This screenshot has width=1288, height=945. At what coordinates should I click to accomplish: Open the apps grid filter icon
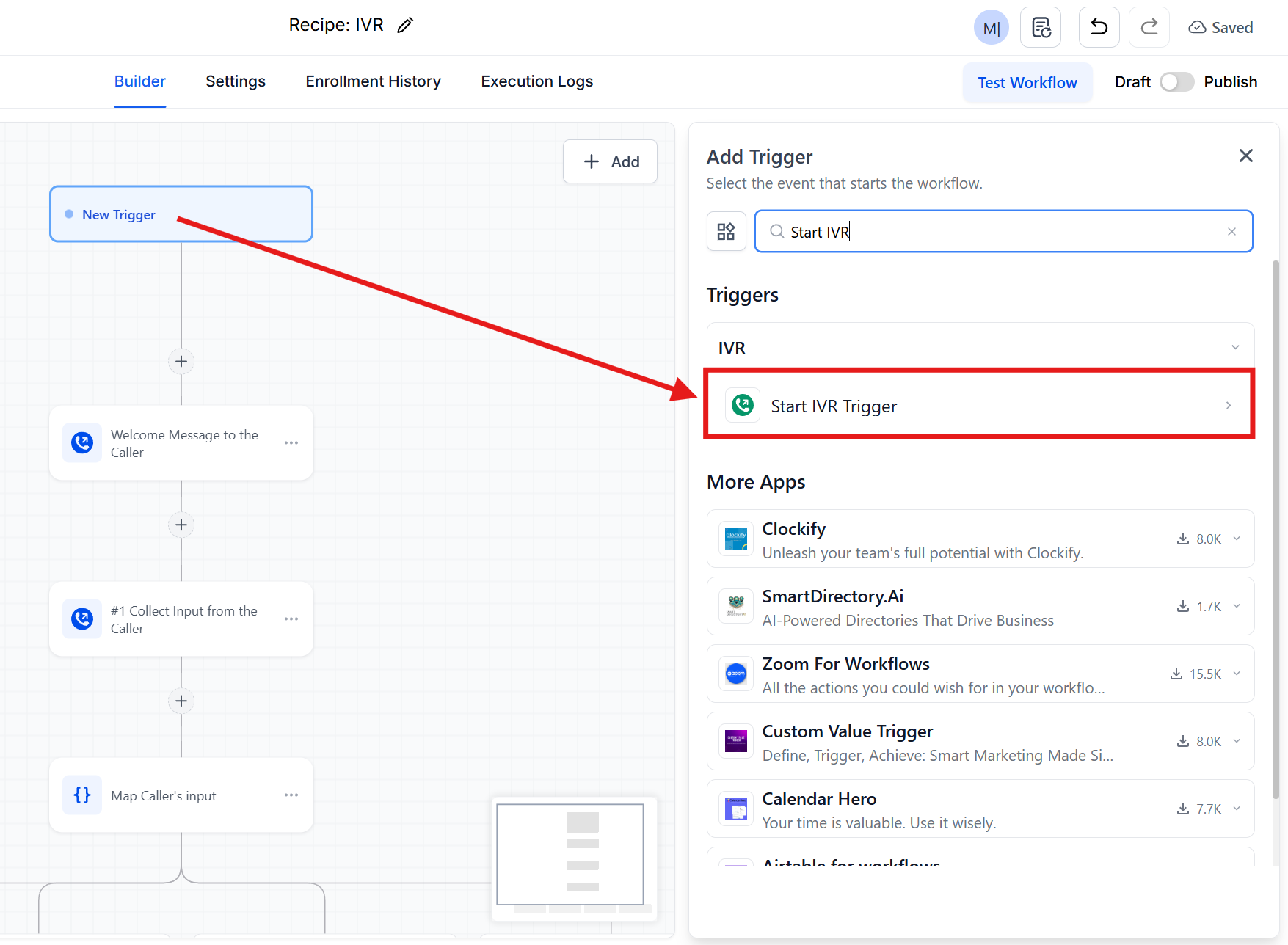[x=726, y=232]
